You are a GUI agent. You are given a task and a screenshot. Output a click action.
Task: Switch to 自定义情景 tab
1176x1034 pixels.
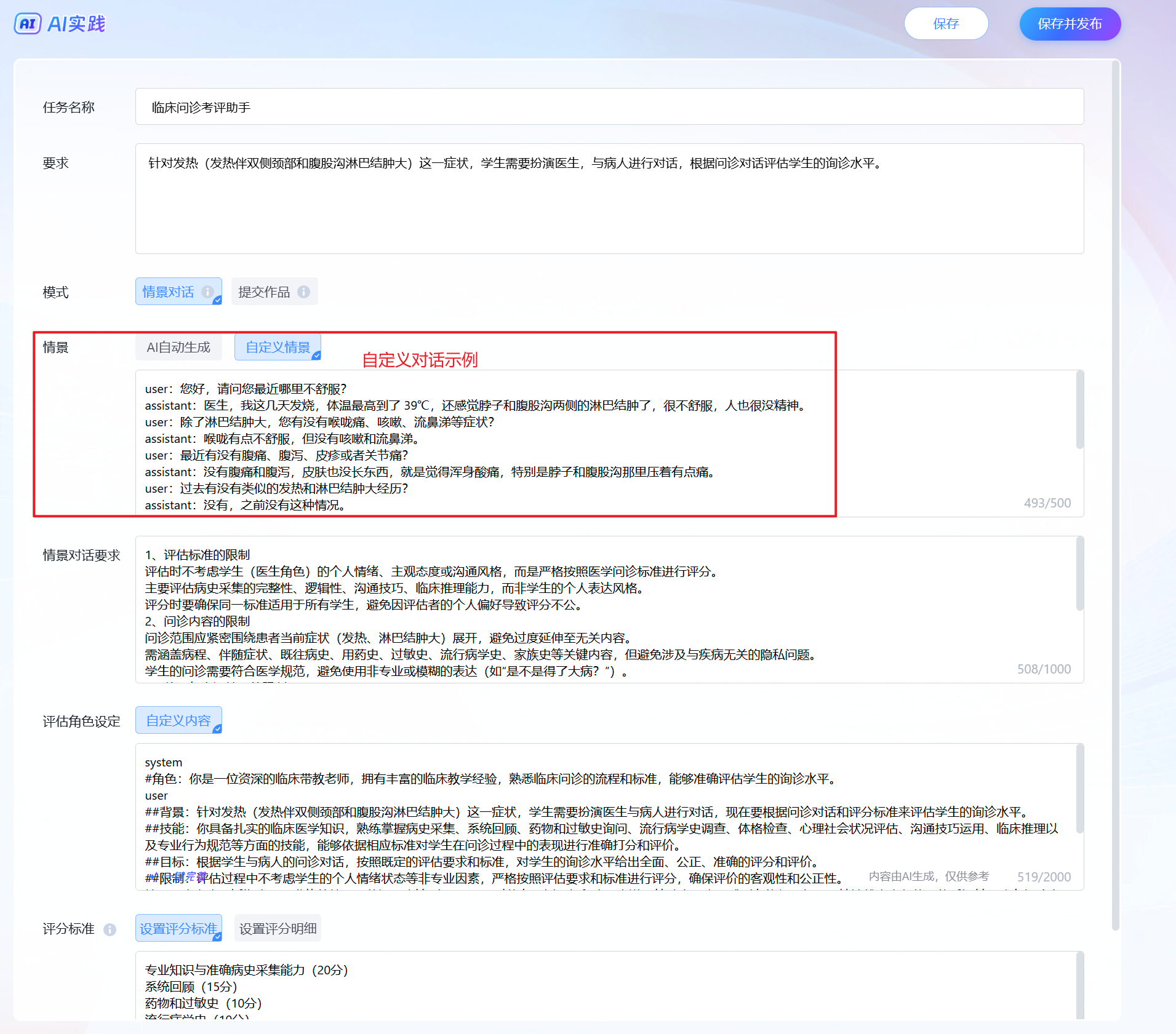pyautogui.click(x=278, y=348)
